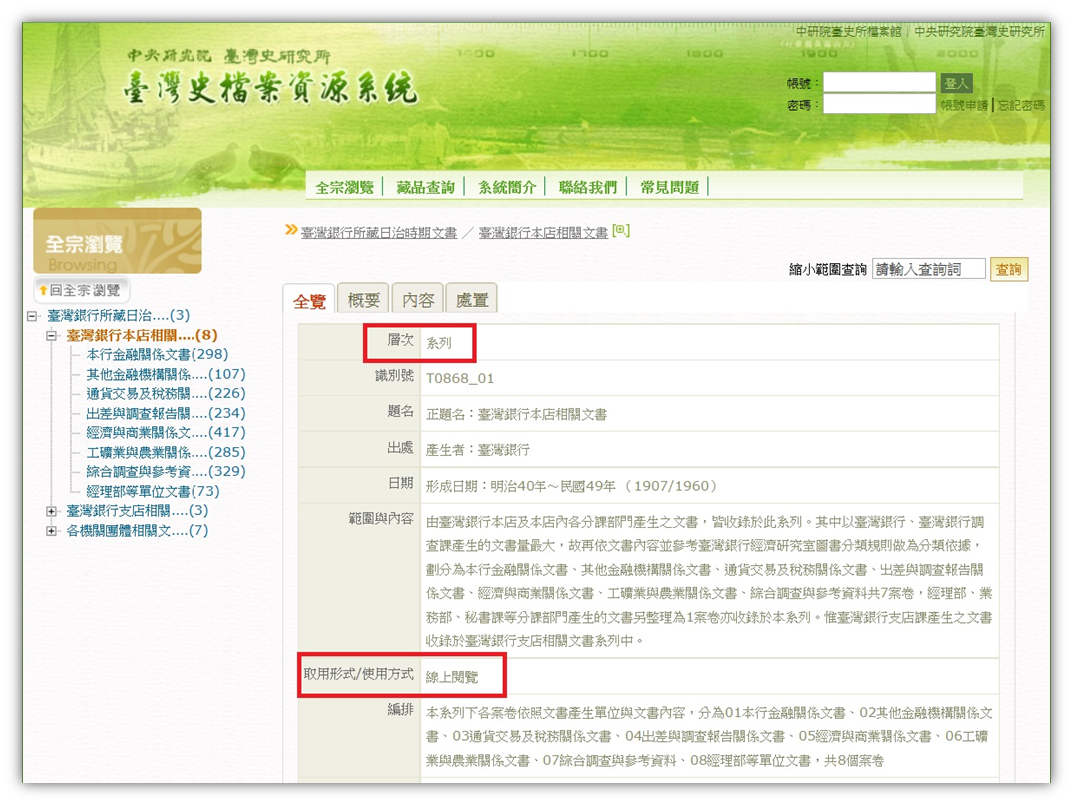Switch to the 內容 tab

click(x=418, y=299)
